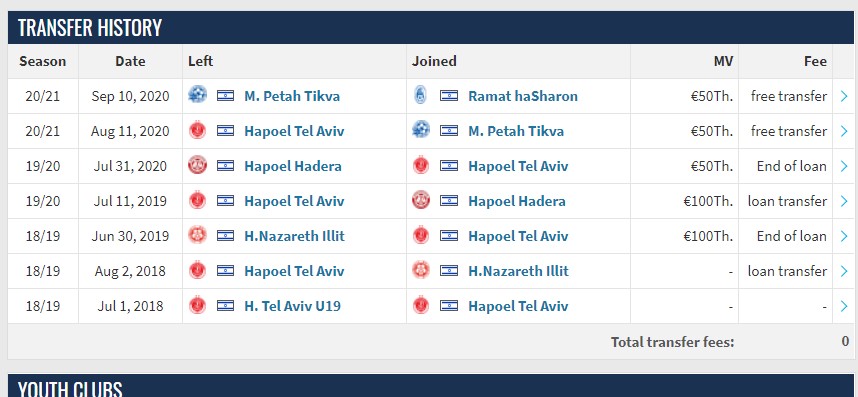Click Israel flag beside H. Tel Aviv U19
858x397 pixels.
225,306
